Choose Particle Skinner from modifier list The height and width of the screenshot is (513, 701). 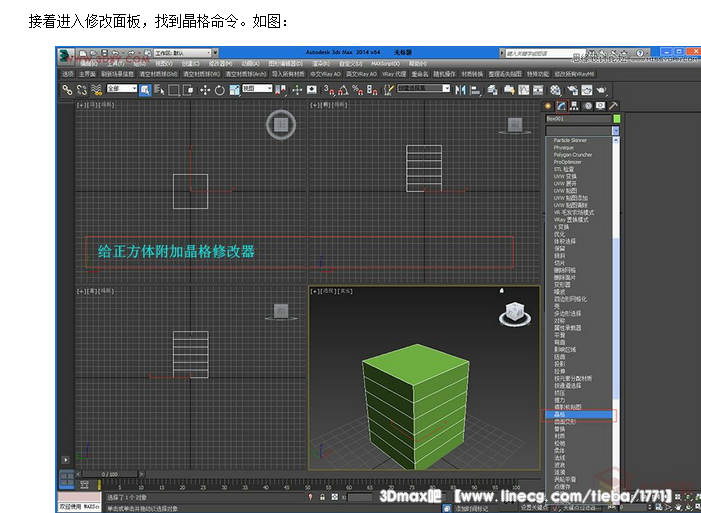[x=570, y=140]
